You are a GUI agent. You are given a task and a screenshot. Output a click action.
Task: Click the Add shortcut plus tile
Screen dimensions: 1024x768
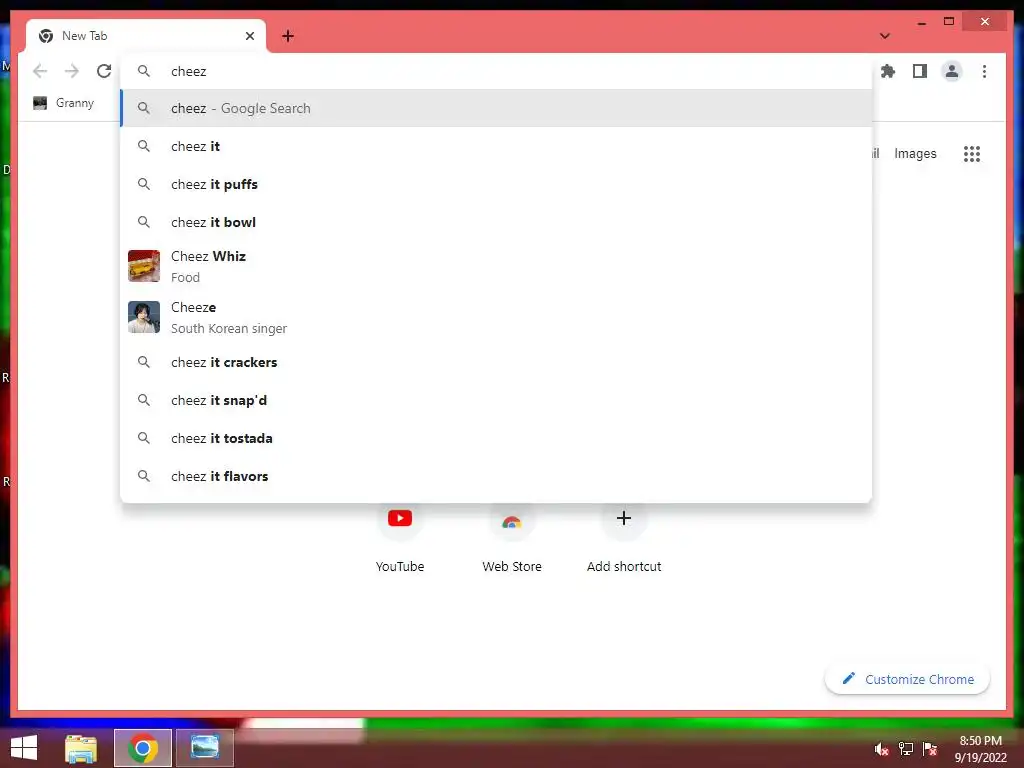pos(624,538)
